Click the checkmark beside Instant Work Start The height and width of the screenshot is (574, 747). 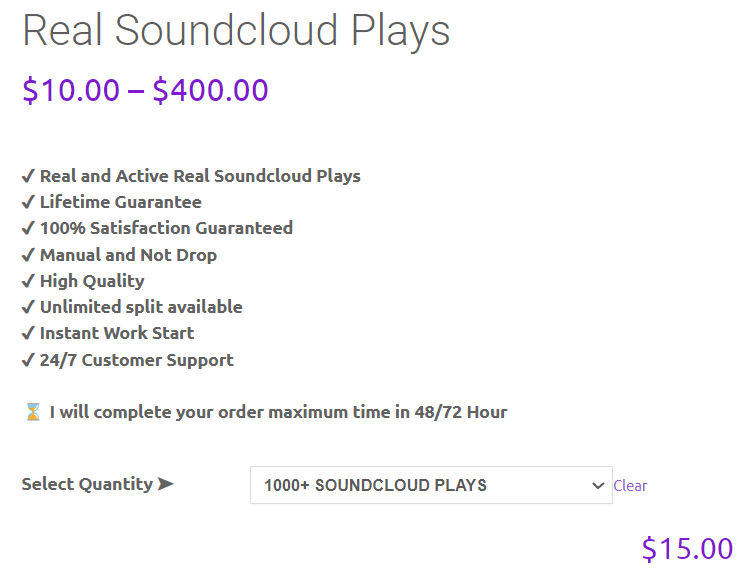(28, 333)
